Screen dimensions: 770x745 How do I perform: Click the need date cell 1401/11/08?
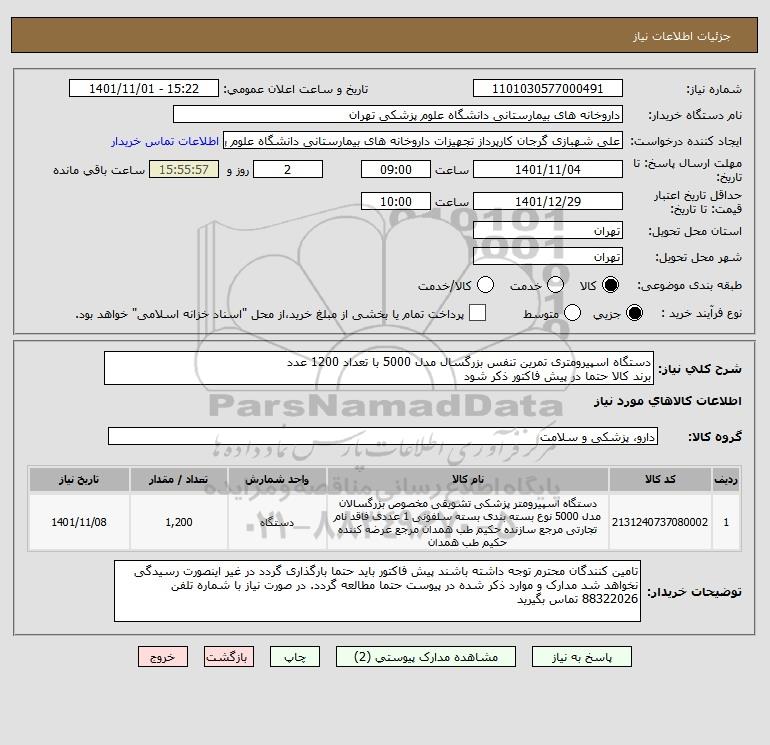pos(79,522)
